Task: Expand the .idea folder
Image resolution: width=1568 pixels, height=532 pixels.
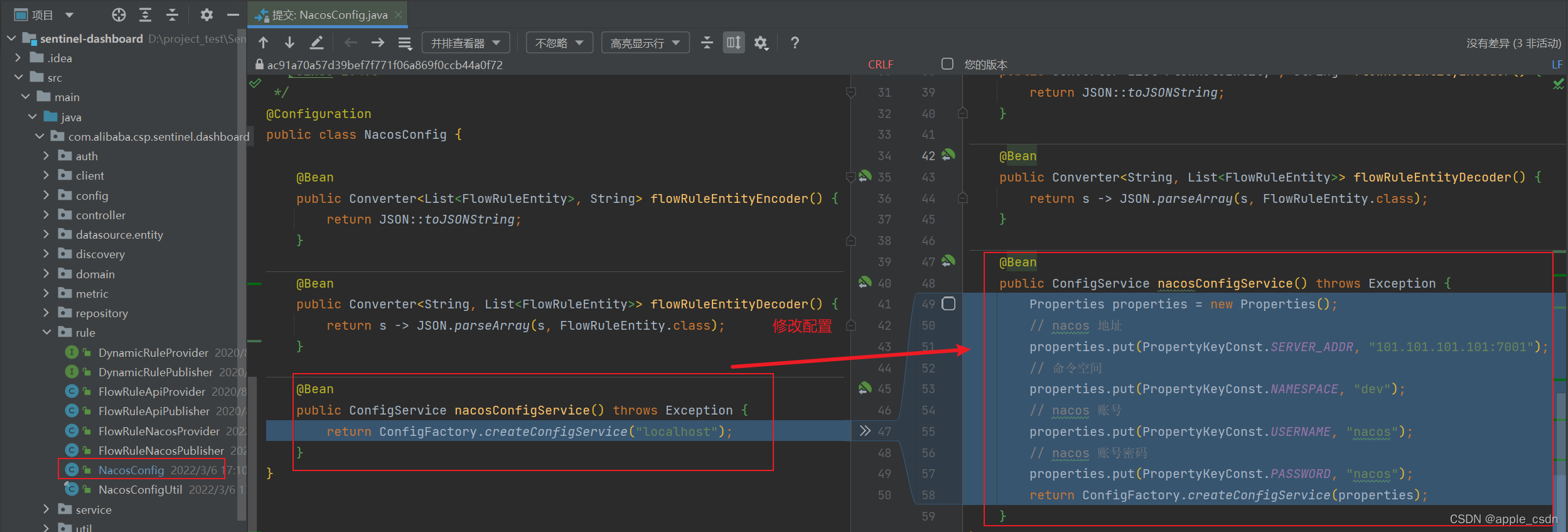Action: 18,58
